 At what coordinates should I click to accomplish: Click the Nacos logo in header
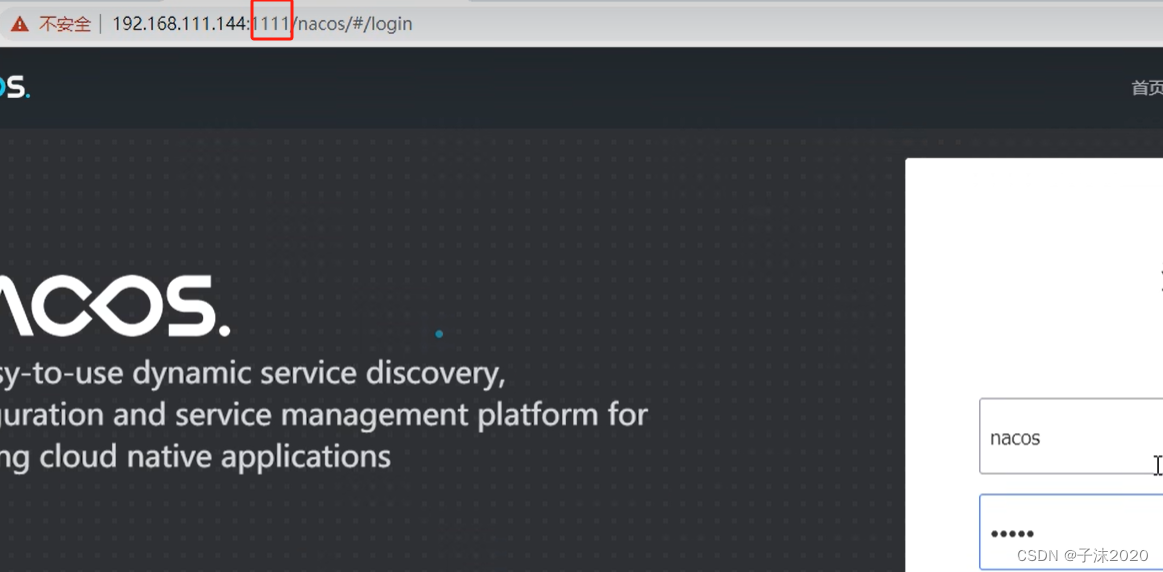click(14, 87)
